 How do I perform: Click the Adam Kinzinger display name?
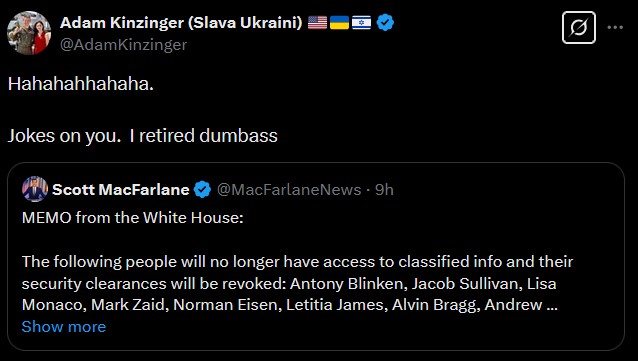tap(181, 23)
